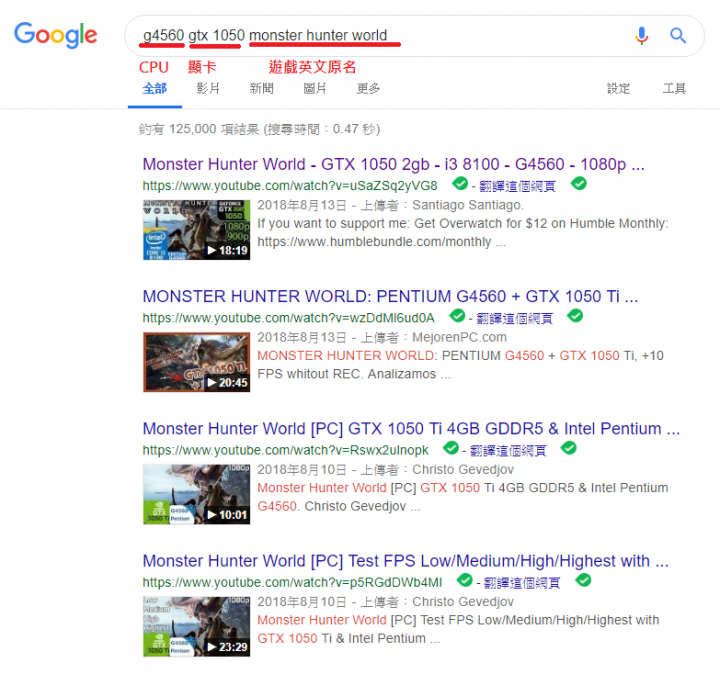This screenshot has width=720, height=674.
Task: Click green check icon right after the Rswx2ulnopk URL
Action: point(451,448)
